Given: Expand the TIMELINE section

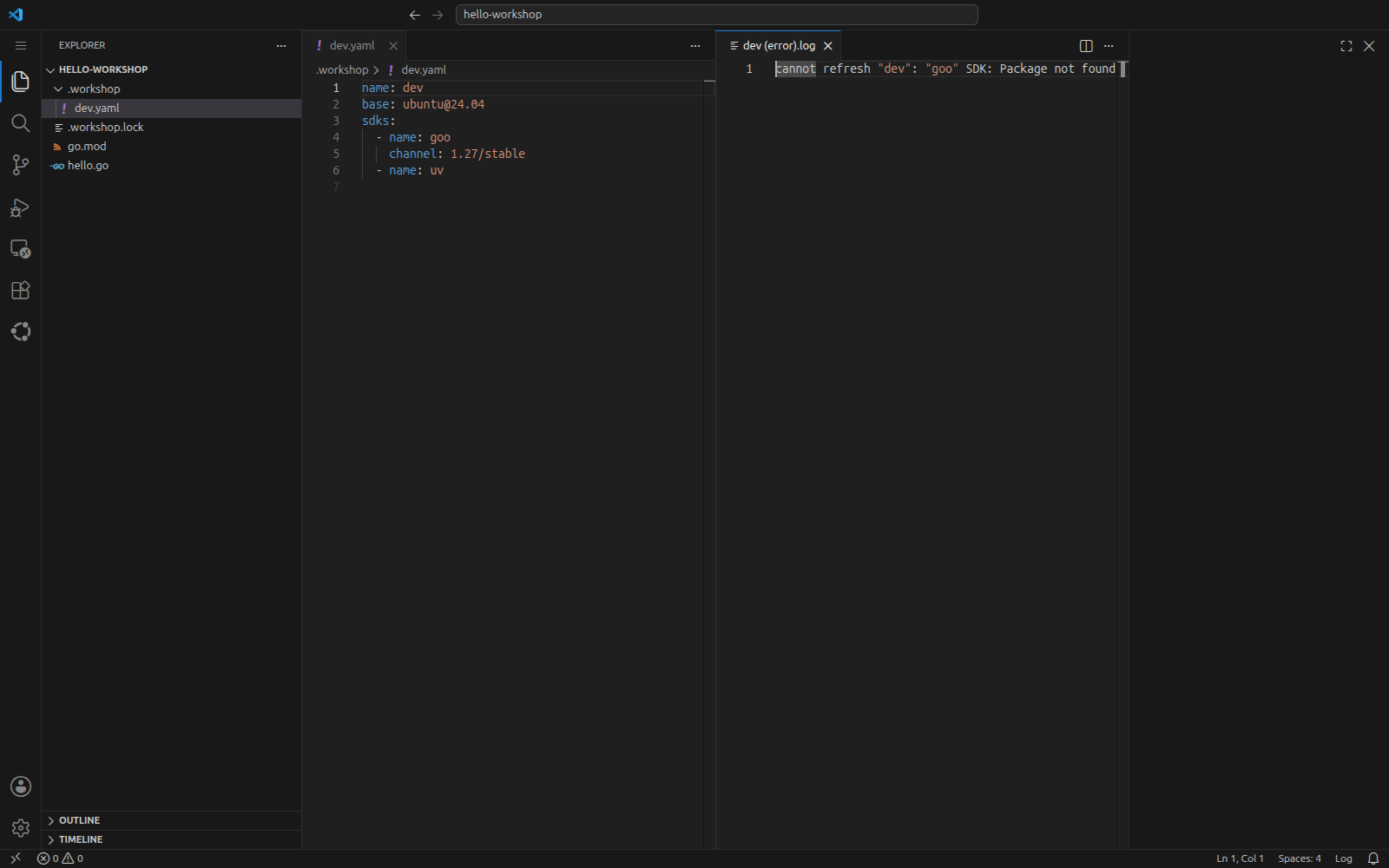Looking at the screenshot, I should coord(171,839).
